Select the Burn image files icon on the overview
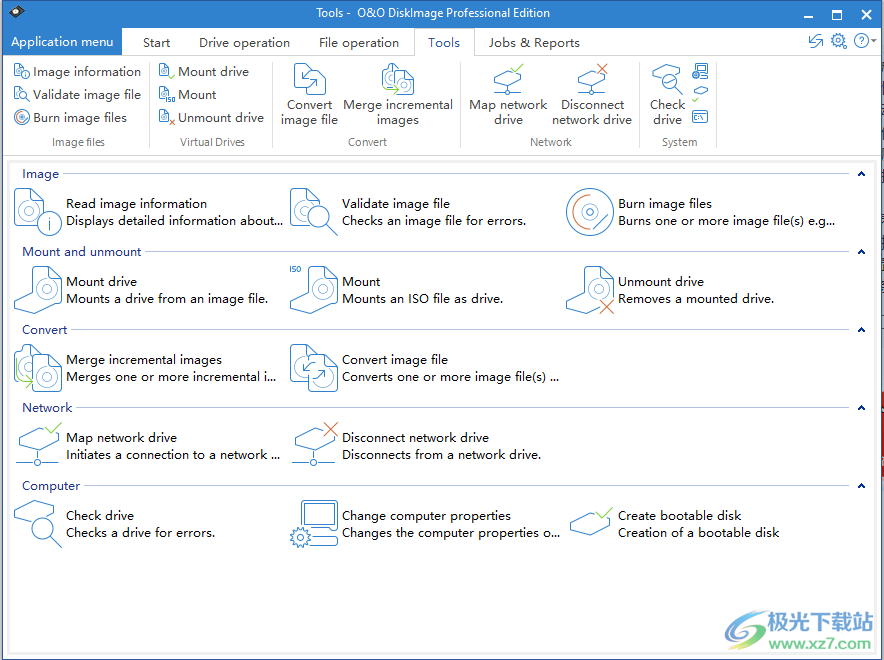The height and width of the screenshot is (660, 884). 589,212
